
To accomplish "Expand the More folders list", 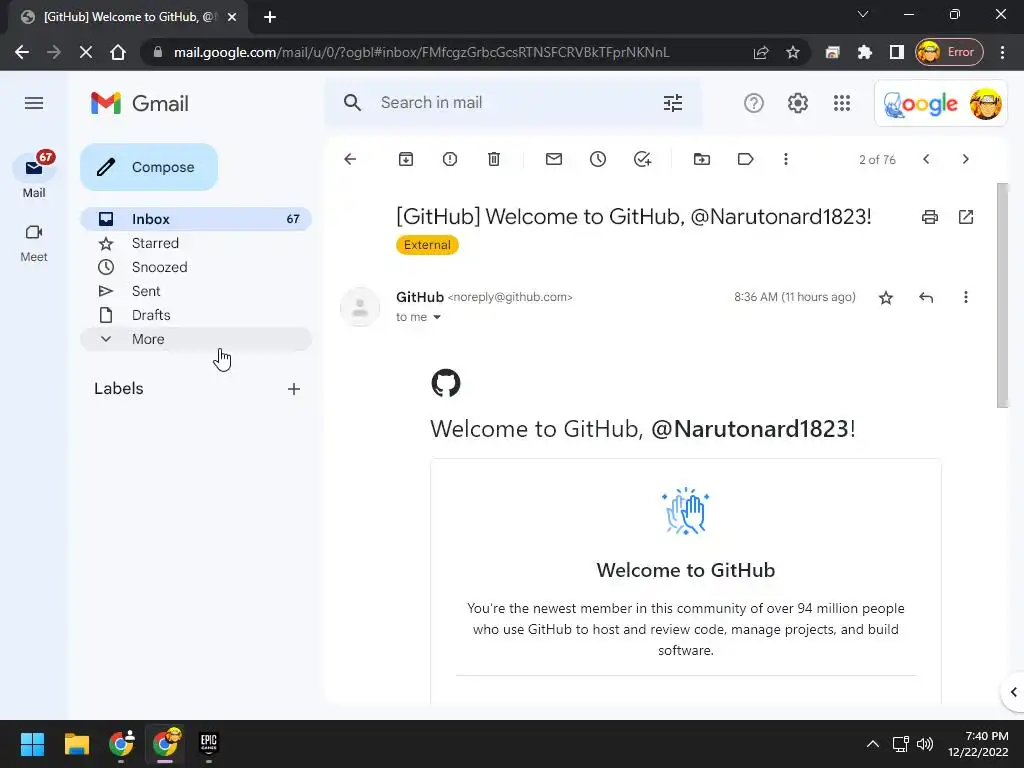I will pyautogui.click(x=196, y=339).
